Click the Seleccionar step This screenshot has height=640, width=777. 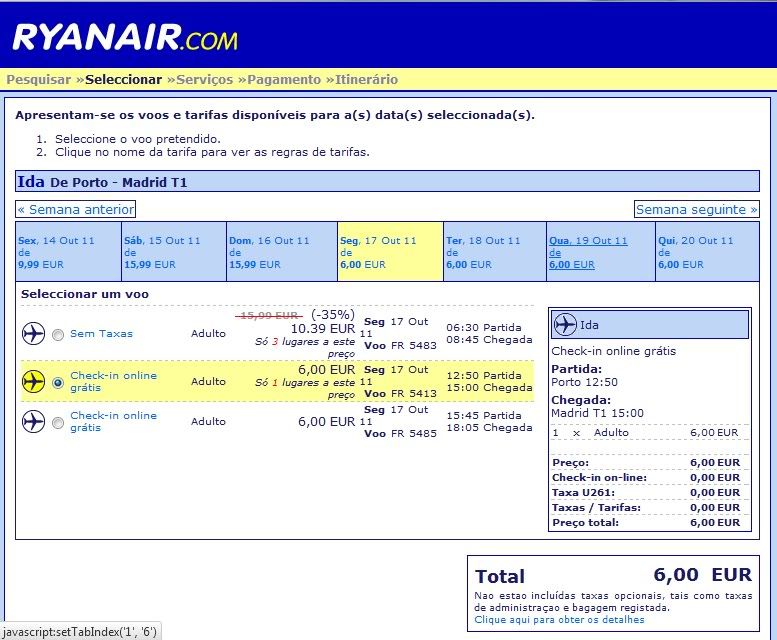[x=123, y=80]
